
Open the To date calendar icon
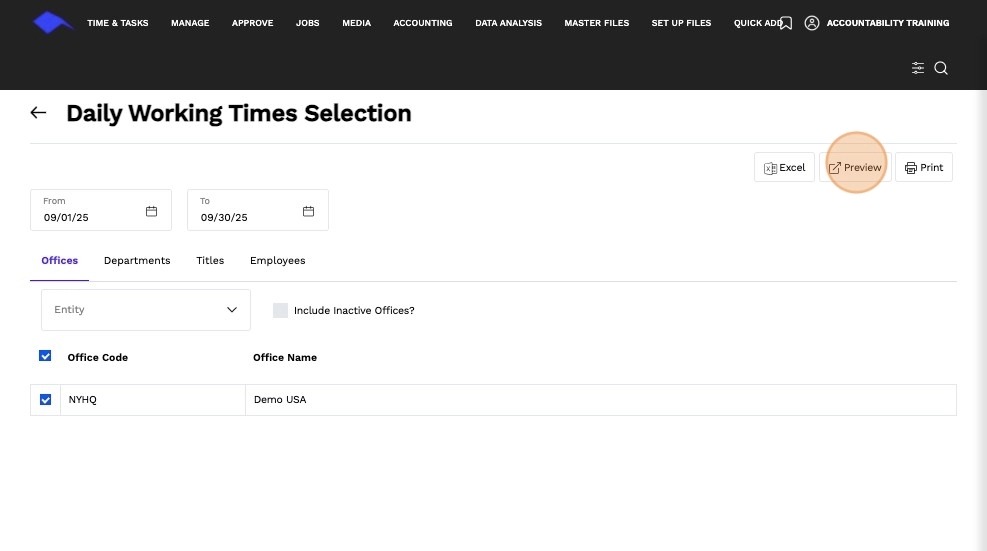tap(308, 211)
